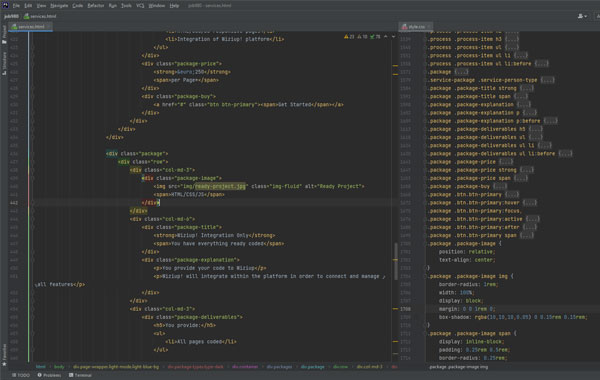Viewport: 600px width, 380px height.
Task: Click the display: inline-block CSS line
Action: pos(472,342)
